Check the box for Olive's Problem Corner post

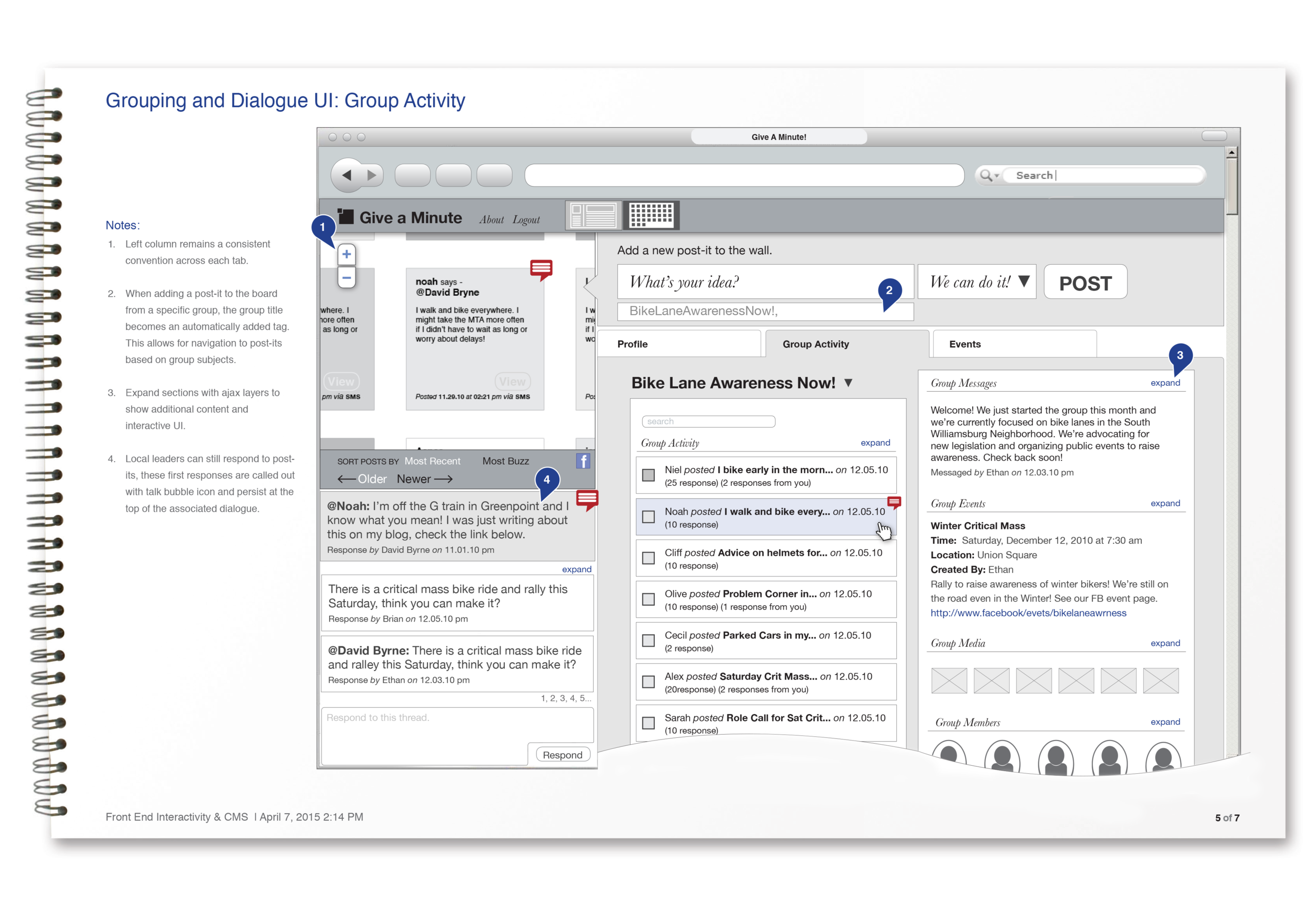tap(649, 599)
